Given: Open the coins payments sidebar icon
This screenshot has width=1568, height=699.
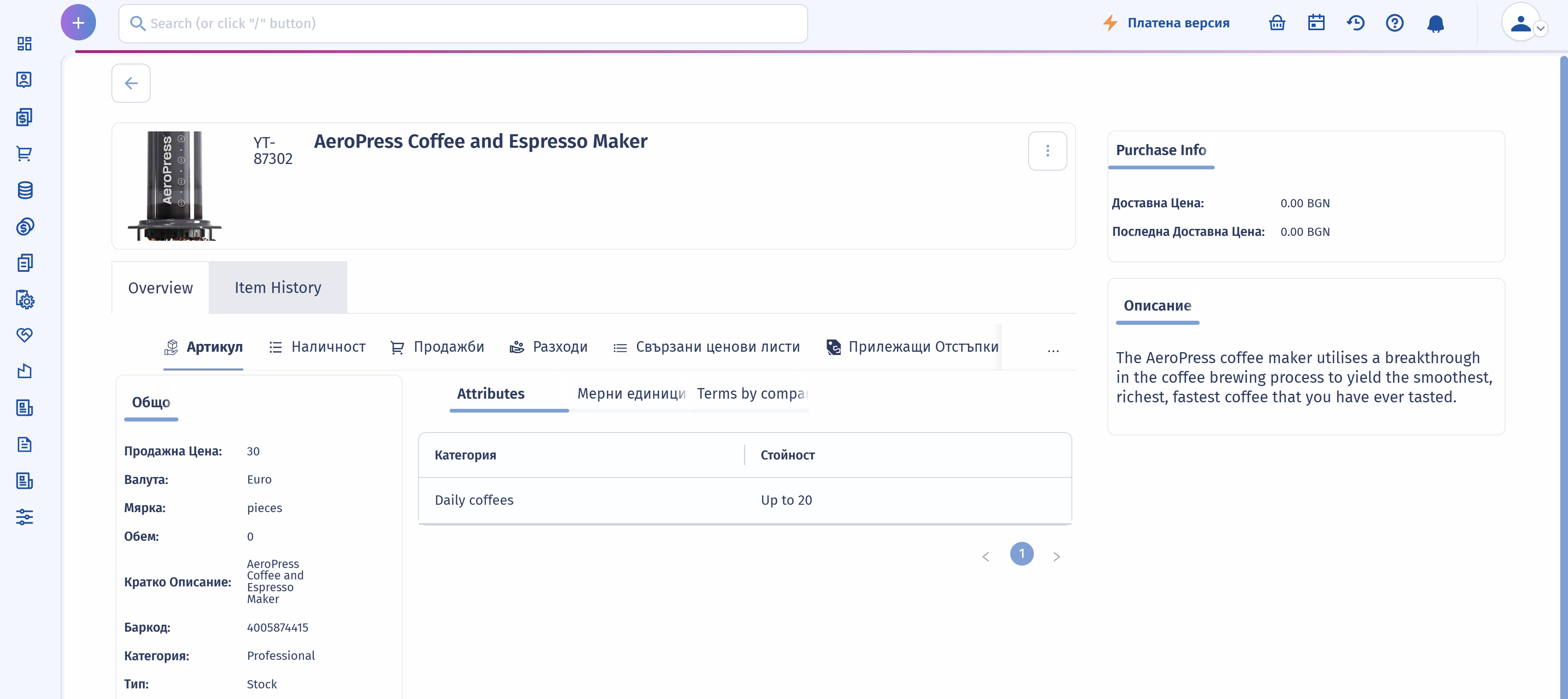Looking at the screenshot, I should [x=24, y=226].
